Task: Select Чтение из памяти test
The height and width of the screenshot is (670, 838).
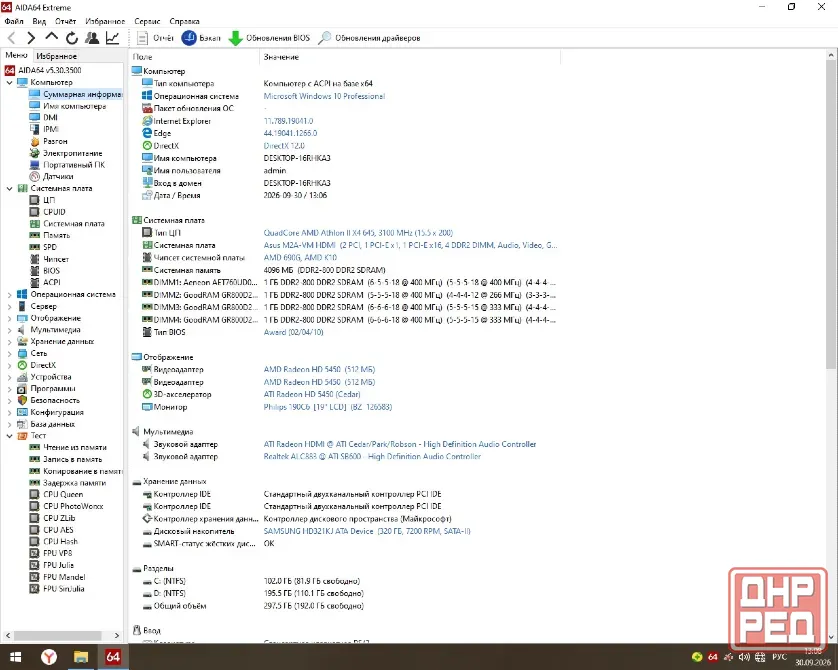Action: [75, 447]
